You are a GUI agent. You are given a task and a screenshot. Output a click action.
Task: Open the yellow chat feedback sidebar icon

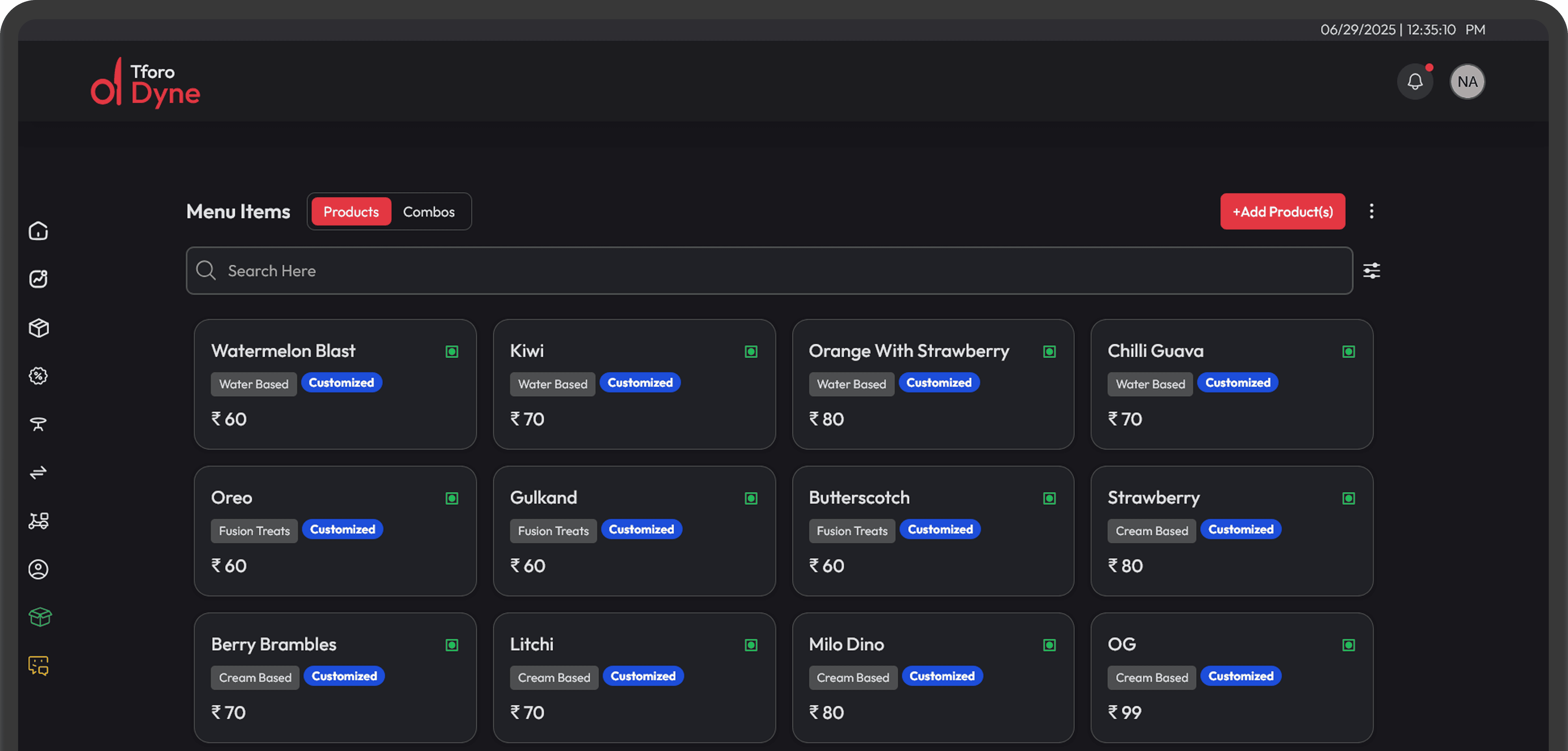coord(38,666)
